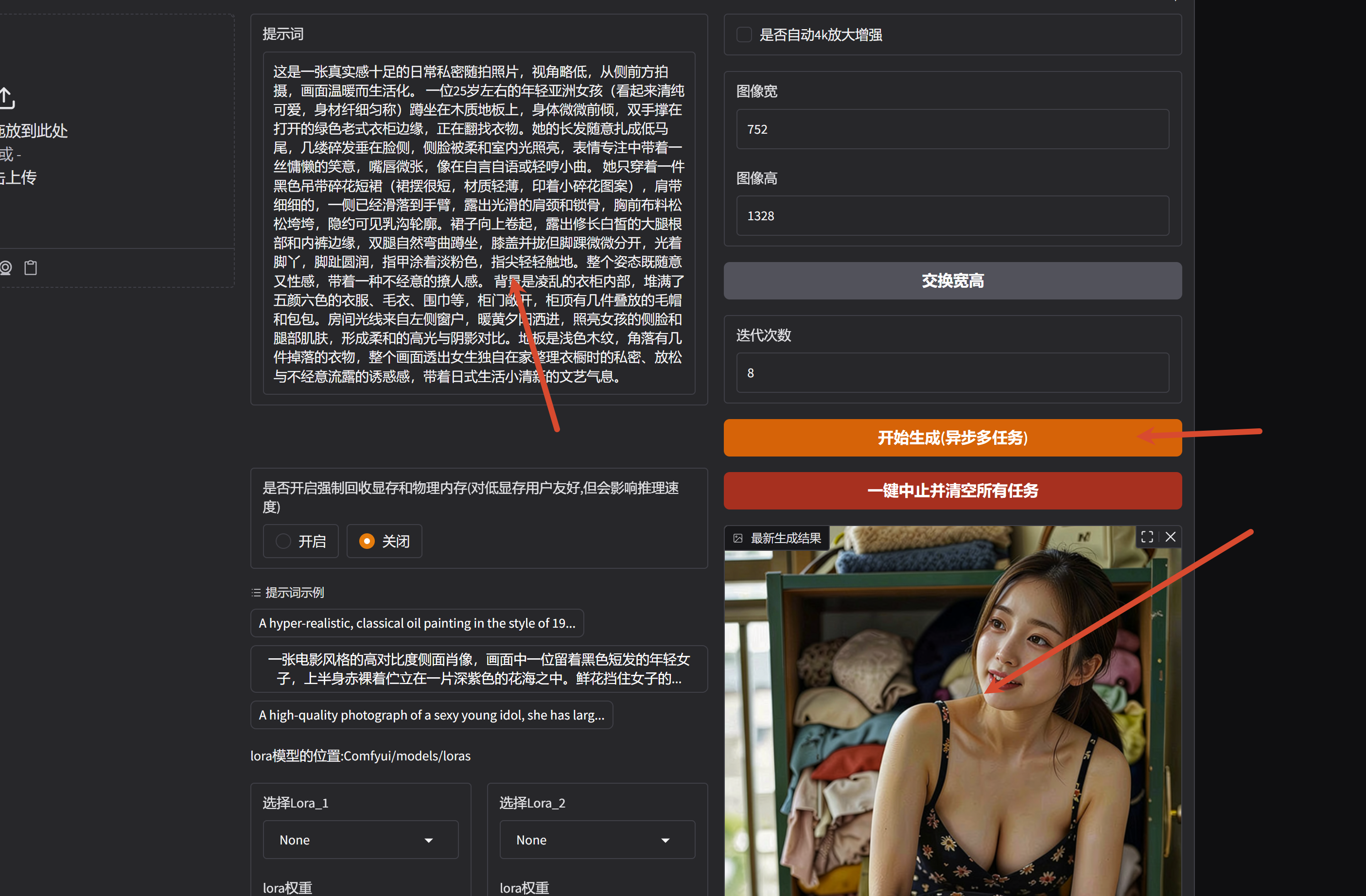This screenshot has height=896, width=1366.
Task: Click 开始生成(异步多任务) button
Action: point(952,438)
